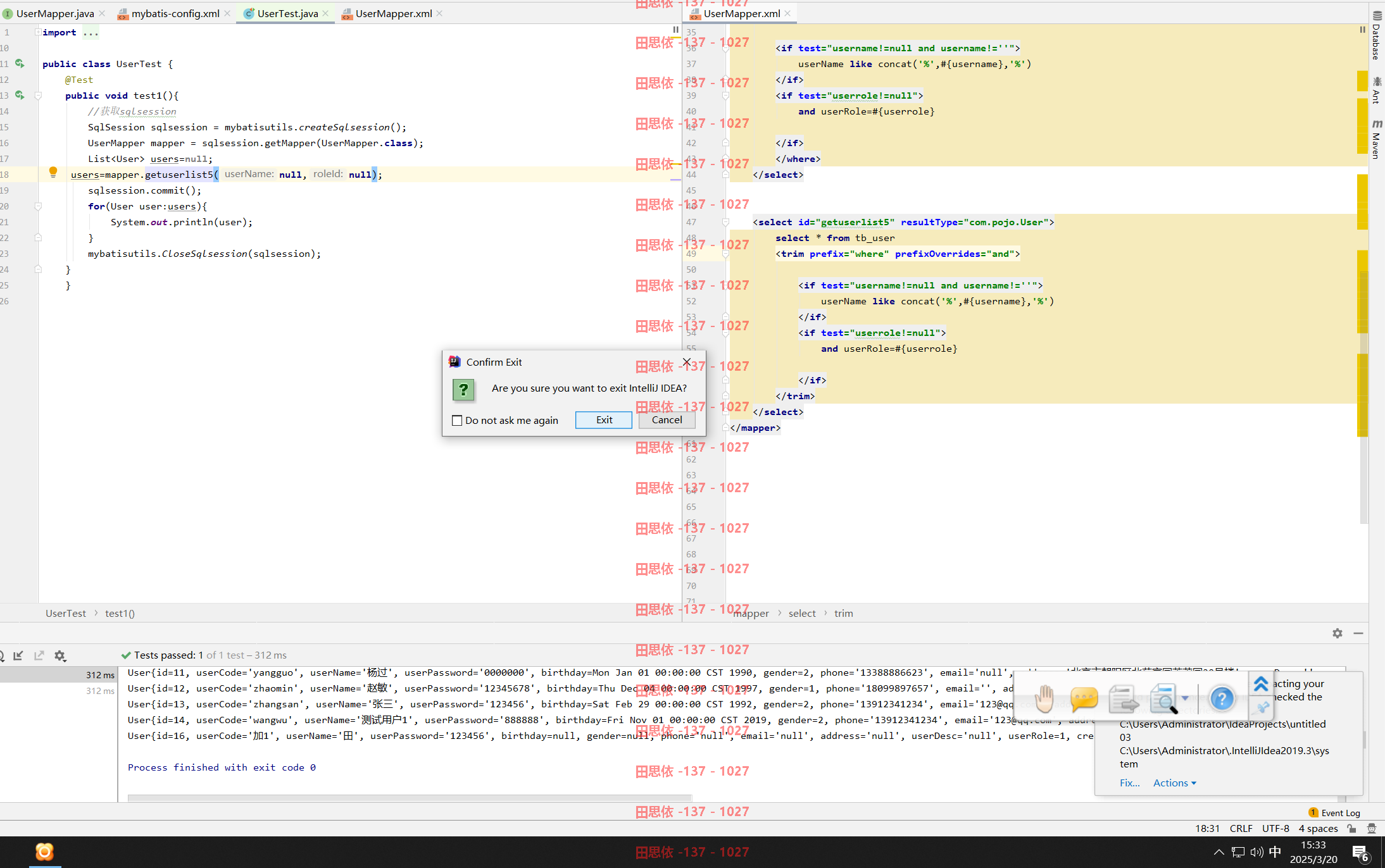This screenshot has width=1385, height=868.
Task: Click the network tray icon
Action: pyautogui.click(x=1238, y=852)
